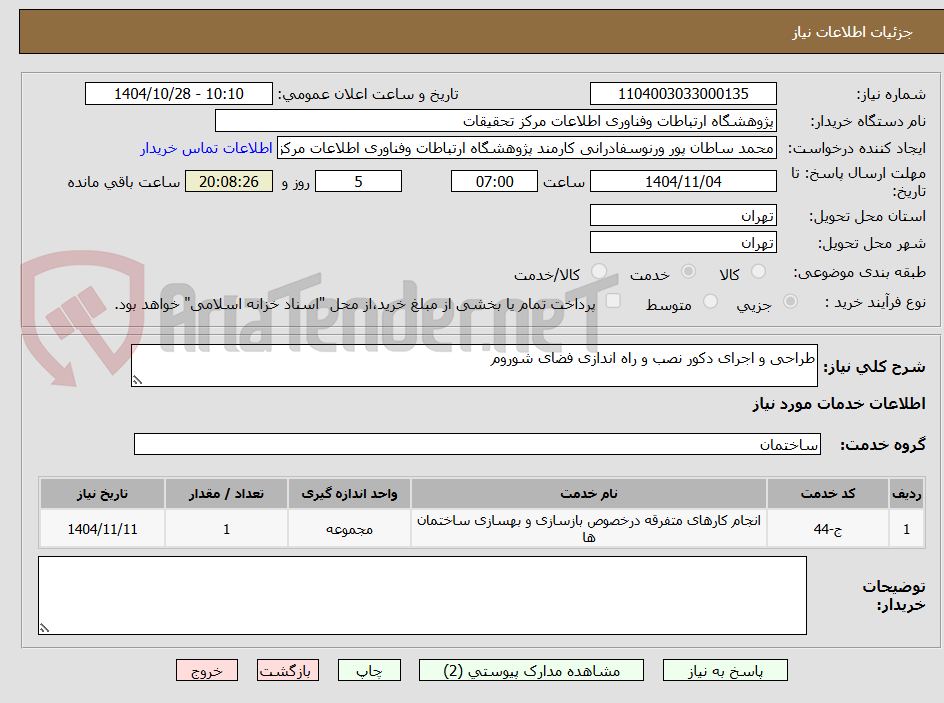Select the متوسط purchase type radio

710,302
